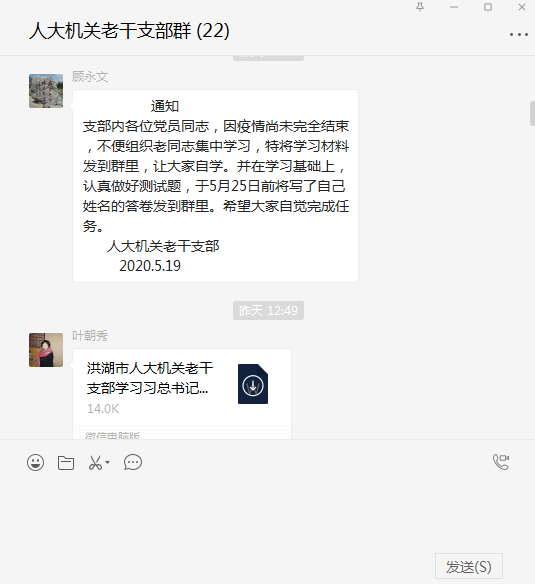Click the send file folder icon
Viewport: 535px width, 584px height.
click(x=66, y=463)
